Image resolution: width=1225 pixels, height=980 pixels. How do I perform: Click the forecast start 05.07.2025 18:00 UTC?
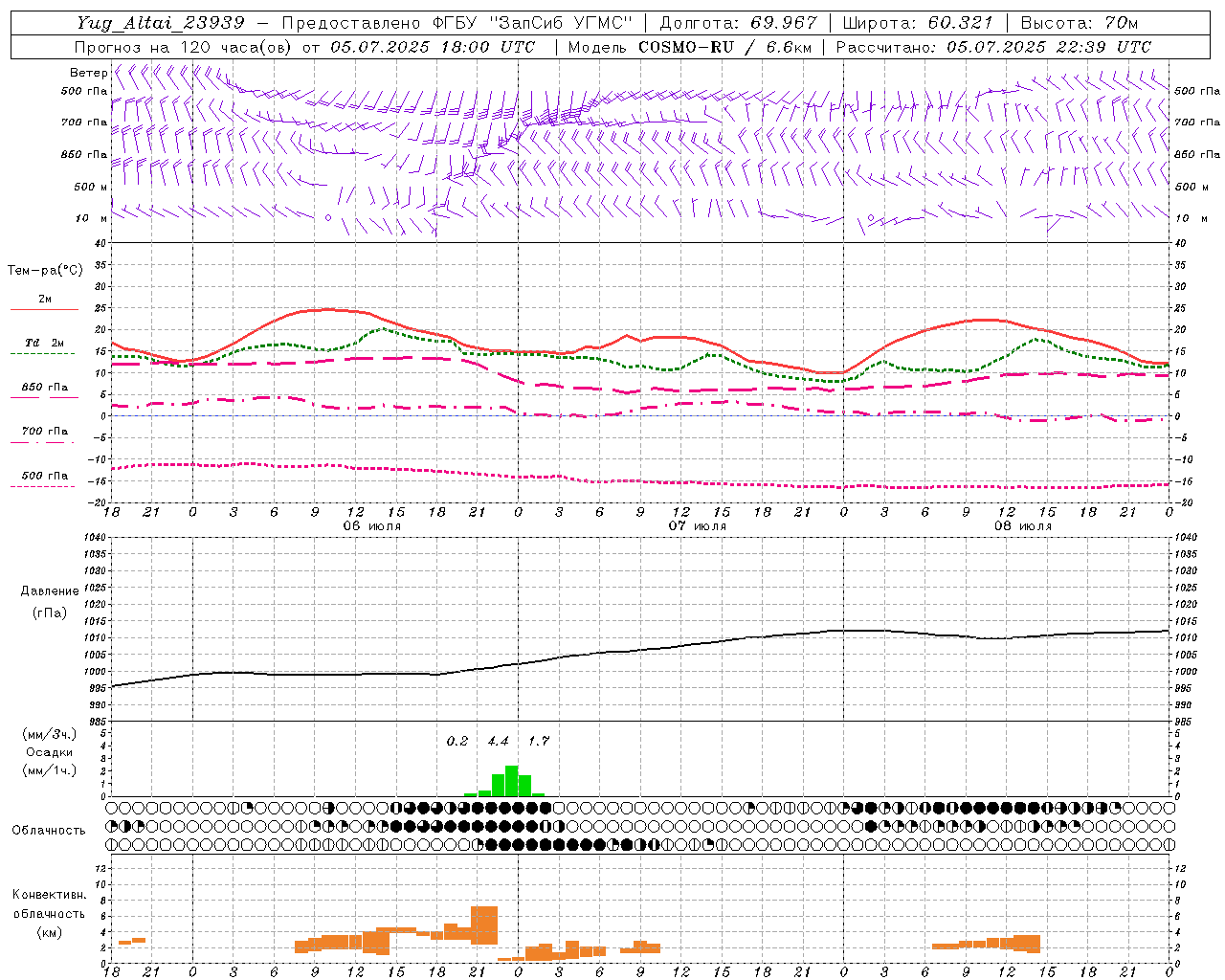point(433,46)
